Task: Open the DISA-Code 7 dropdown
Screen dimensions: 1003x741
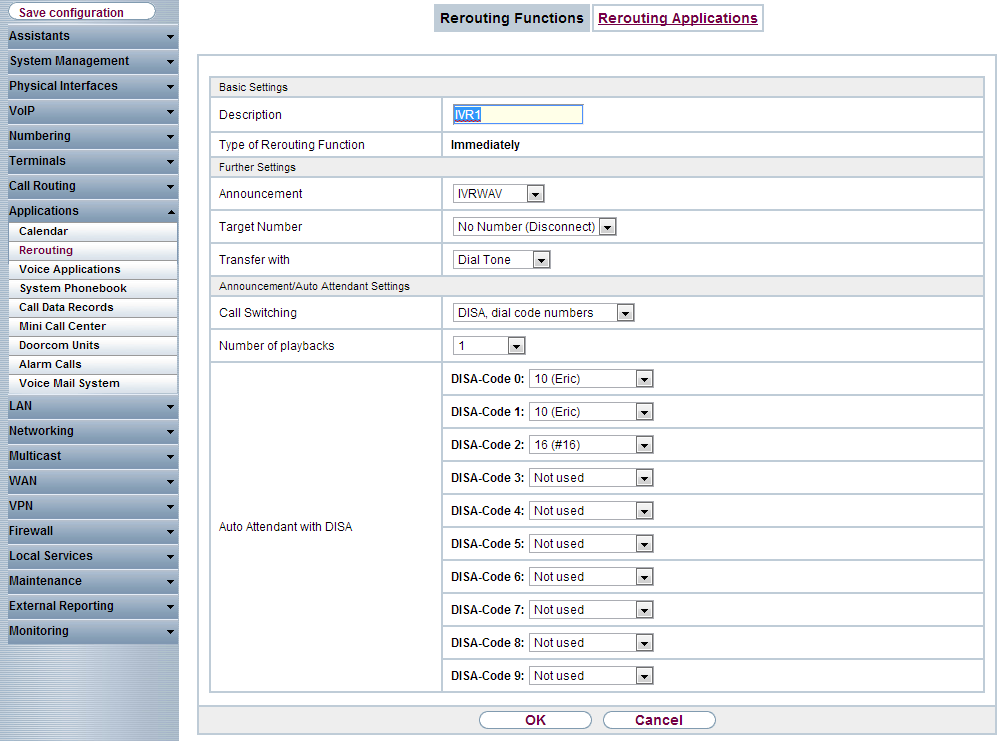Action: click(x=591, y=610)
